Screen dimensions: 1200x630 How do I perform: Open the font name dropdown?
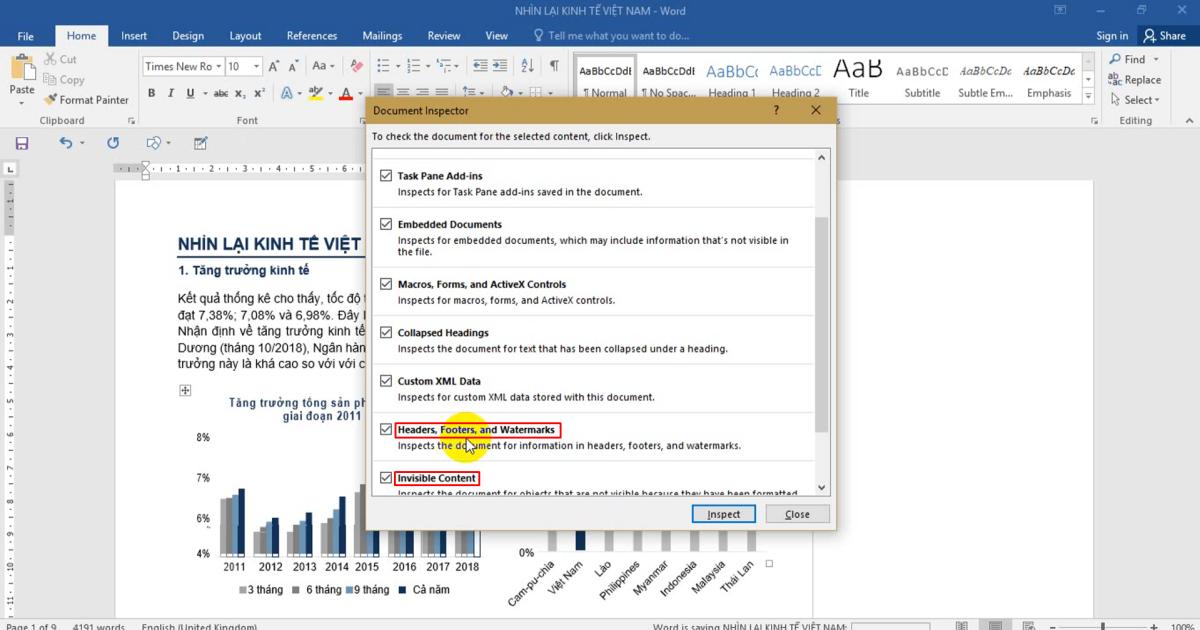(x=218, y=66)
